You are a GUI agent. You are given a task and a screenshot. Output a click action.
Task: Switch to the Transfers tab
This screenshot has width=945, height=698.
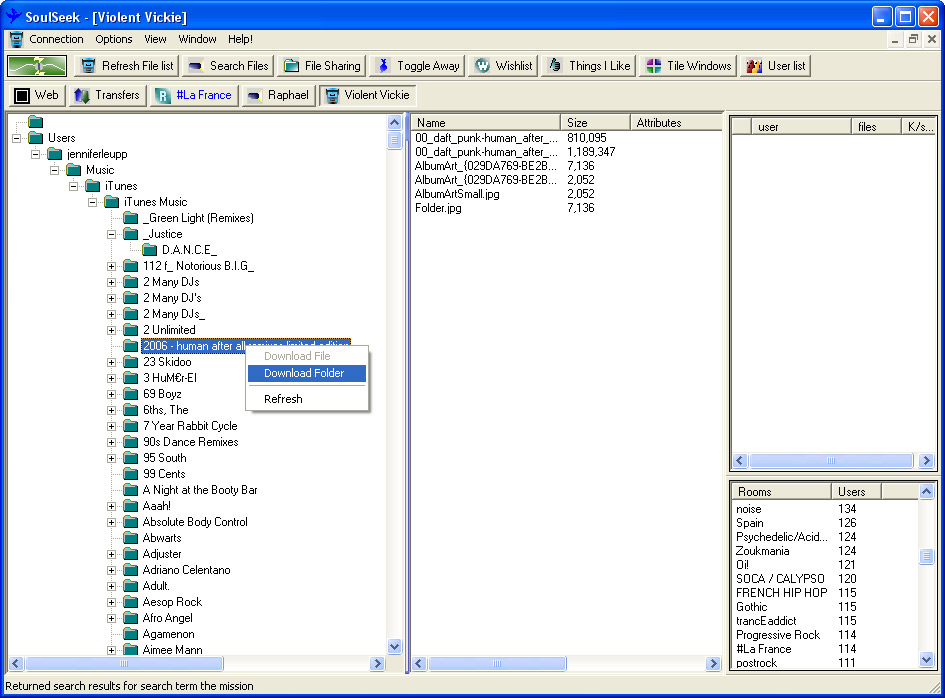[107, 95]
